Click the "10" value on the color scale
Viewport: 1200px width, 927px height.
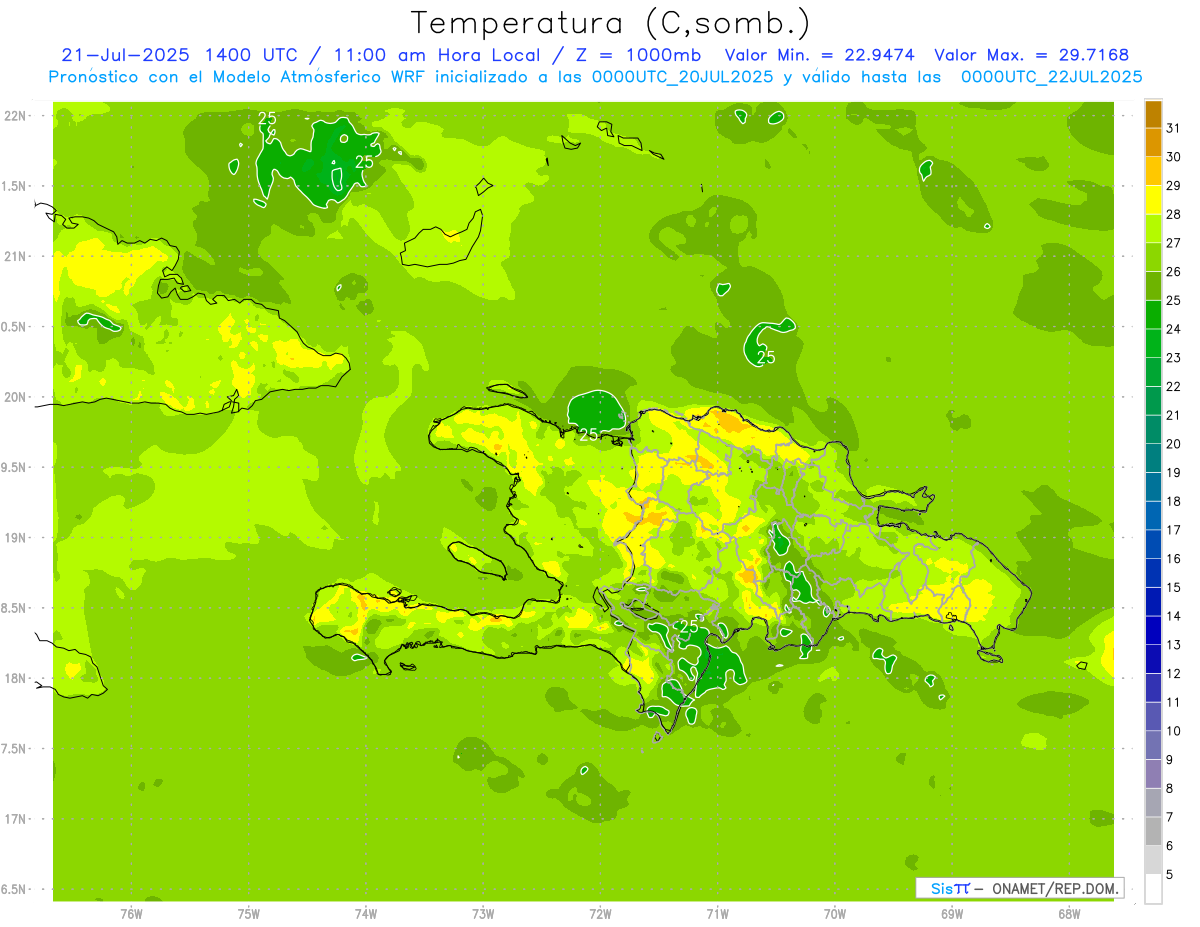click(1174, 731)
